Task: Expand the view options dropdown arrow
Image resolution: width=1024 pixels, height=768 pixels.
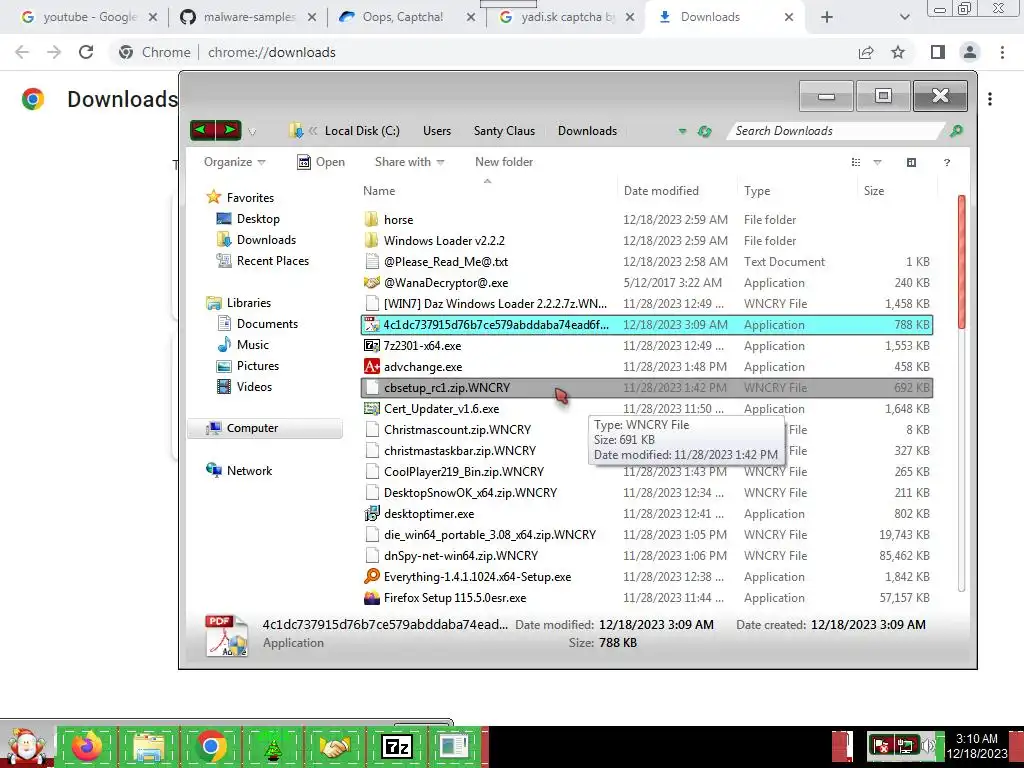Action: point(877,162)
